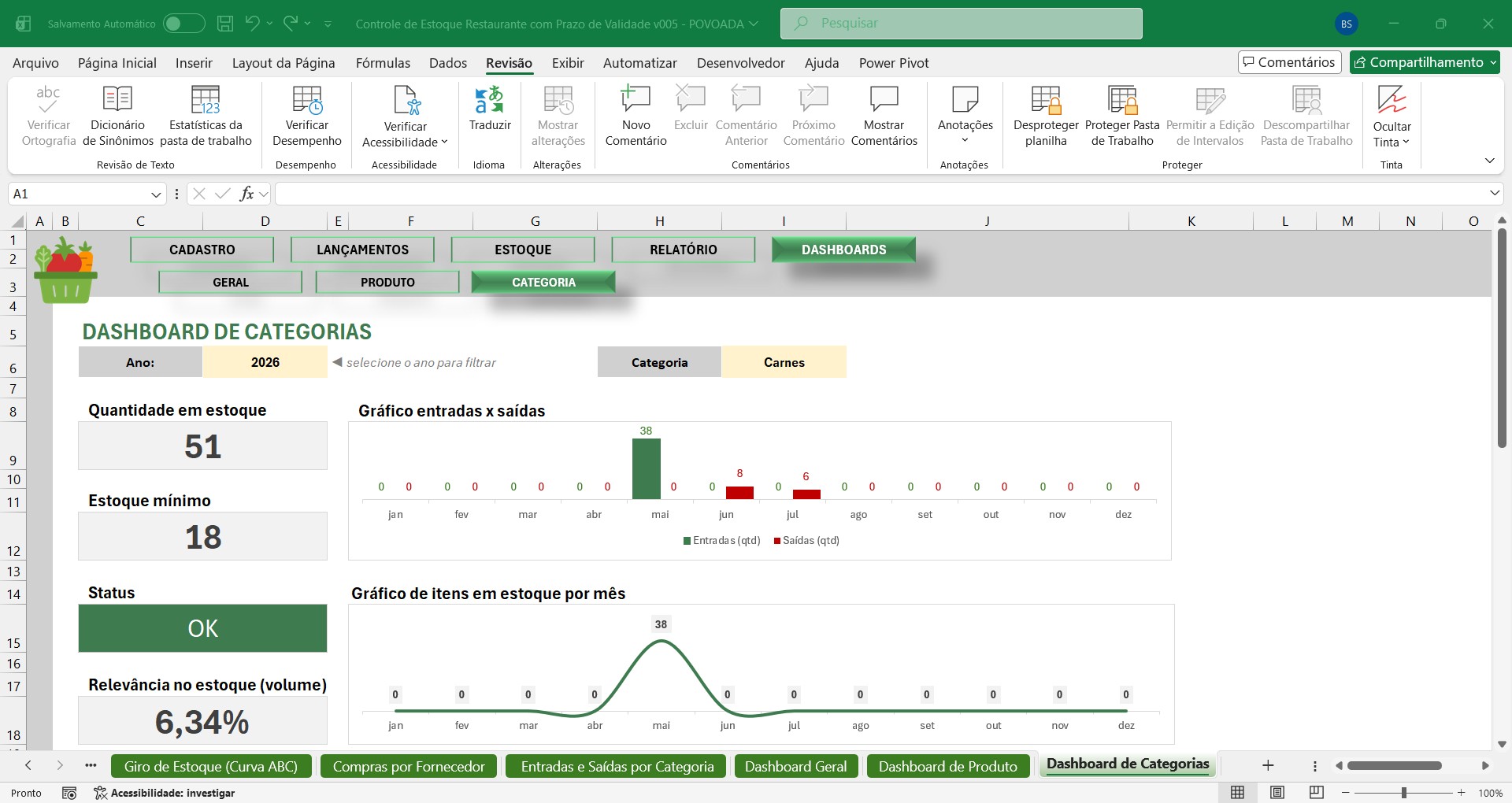Open Undo history dropdown arrow
The image size is (1512, 803).
coord(270,24)
